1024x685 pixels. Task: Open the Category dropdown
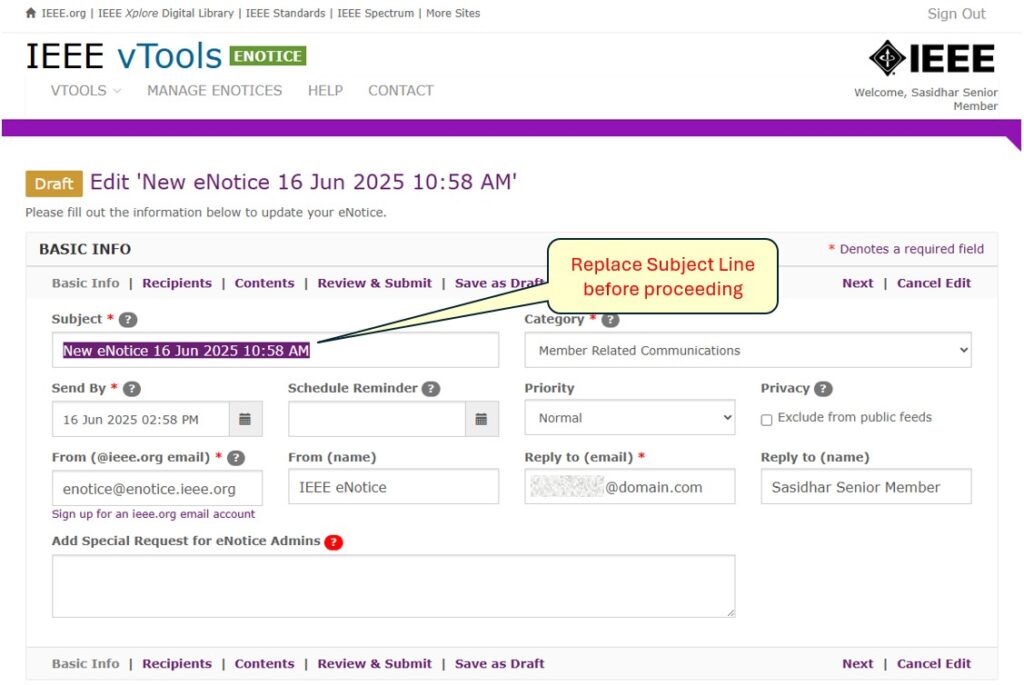pos(748,350)
